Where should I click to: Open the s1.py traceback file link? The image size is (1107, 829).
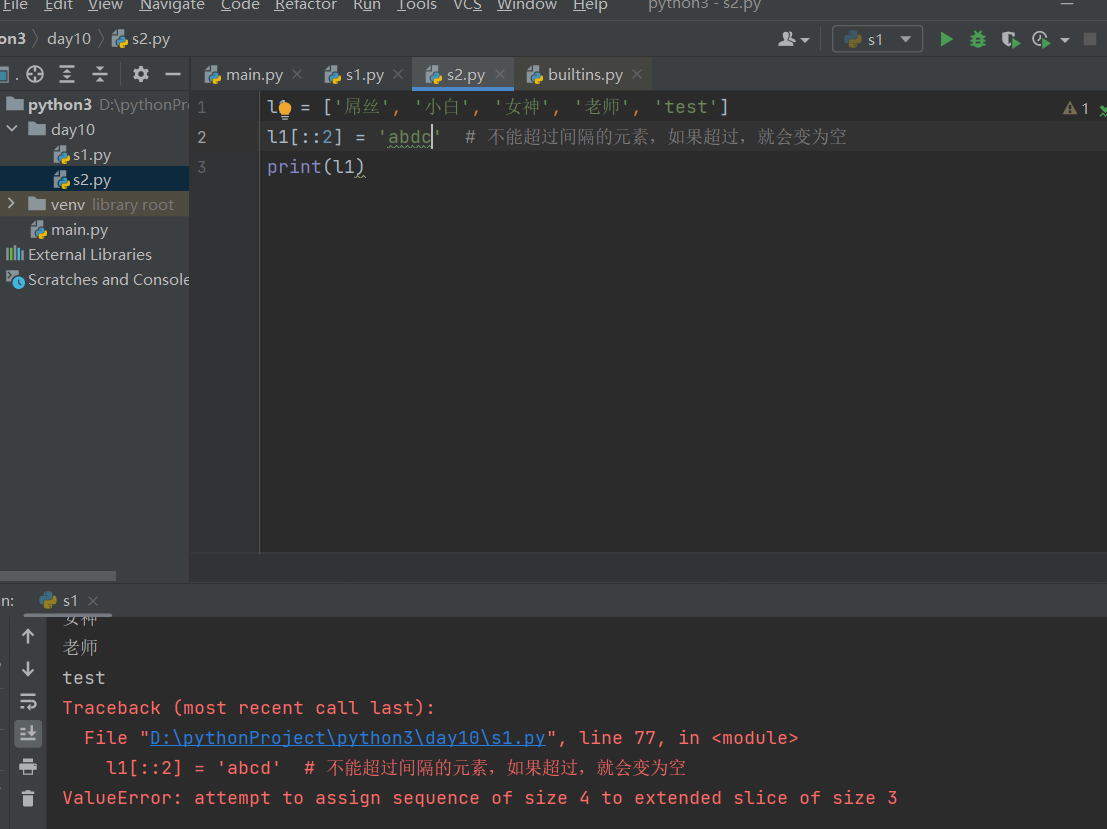pos(347,738)
